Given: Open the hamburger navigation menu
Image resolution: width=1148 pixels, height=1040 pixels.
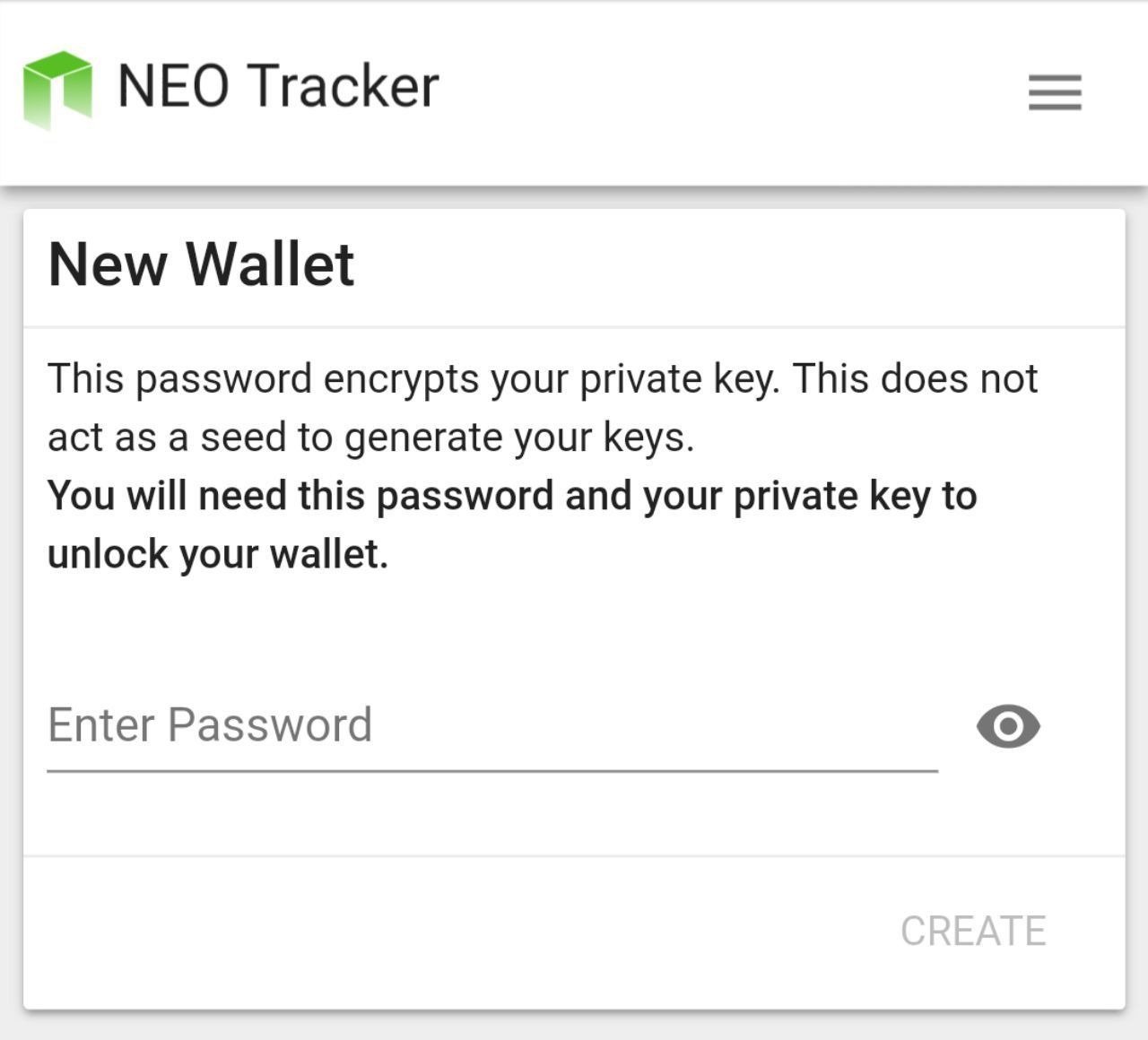Looking at the screenshot, I should click(x=1055, y=92).
